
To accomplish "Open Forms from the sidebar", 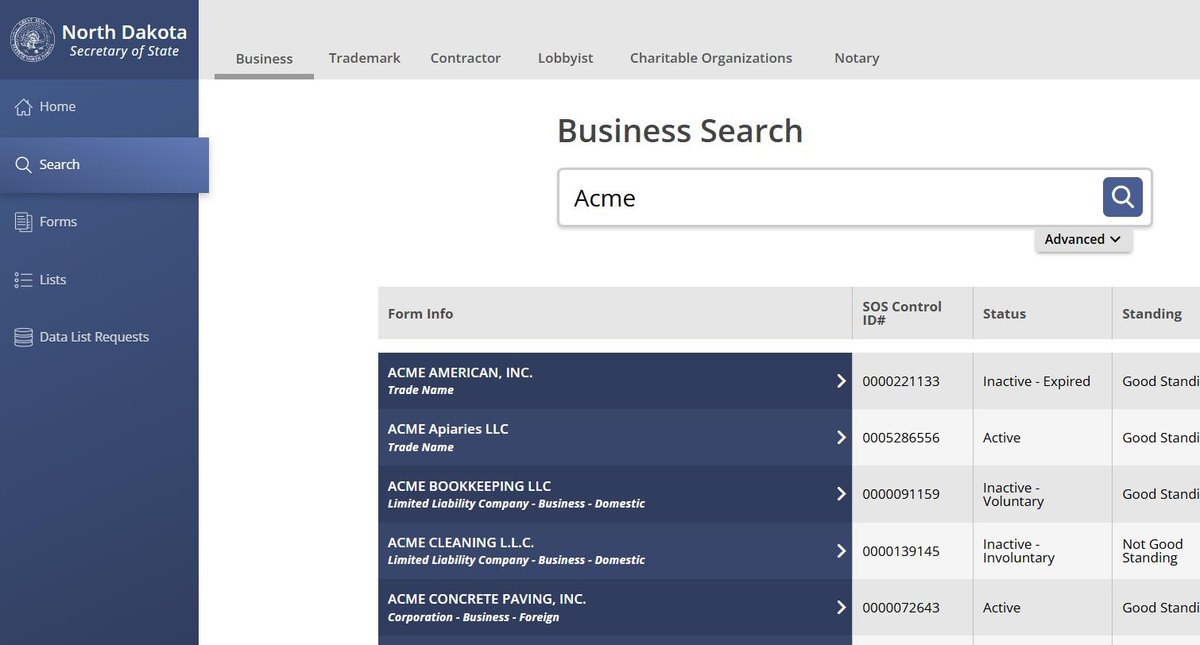I will click(99, 222).
